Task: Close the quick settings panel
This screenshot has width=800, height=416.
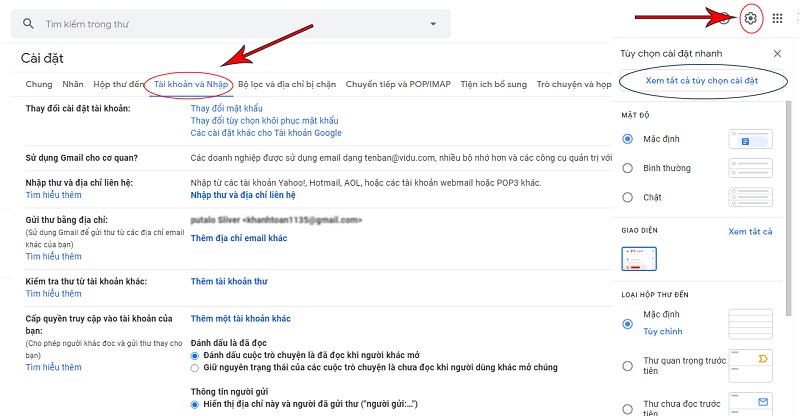Action: (777, 54)
